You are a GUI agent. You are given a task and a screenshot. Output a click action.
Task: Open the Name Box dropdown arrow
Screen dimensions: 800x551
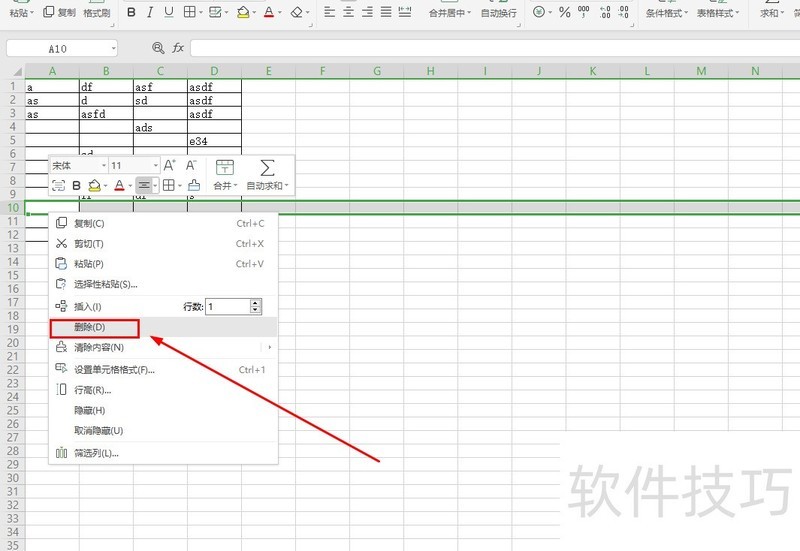113,48
